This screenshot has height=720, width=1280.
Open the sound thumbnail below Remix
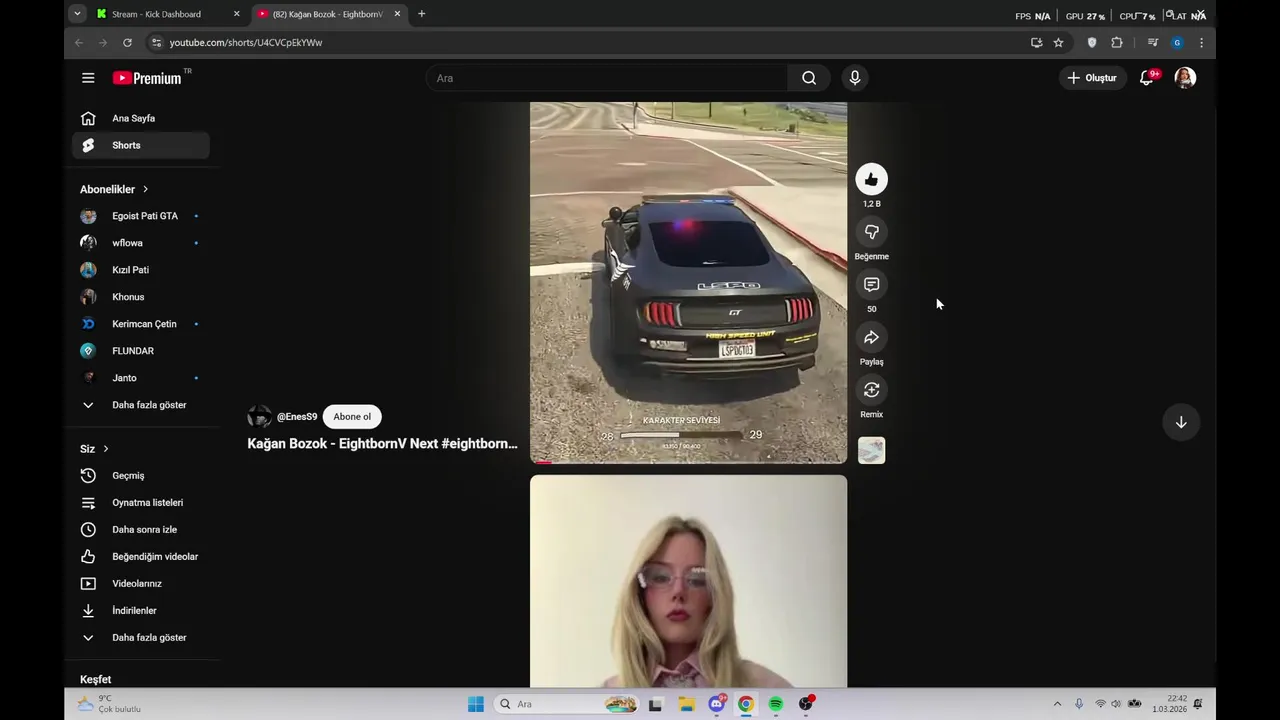tap(871, 451)
